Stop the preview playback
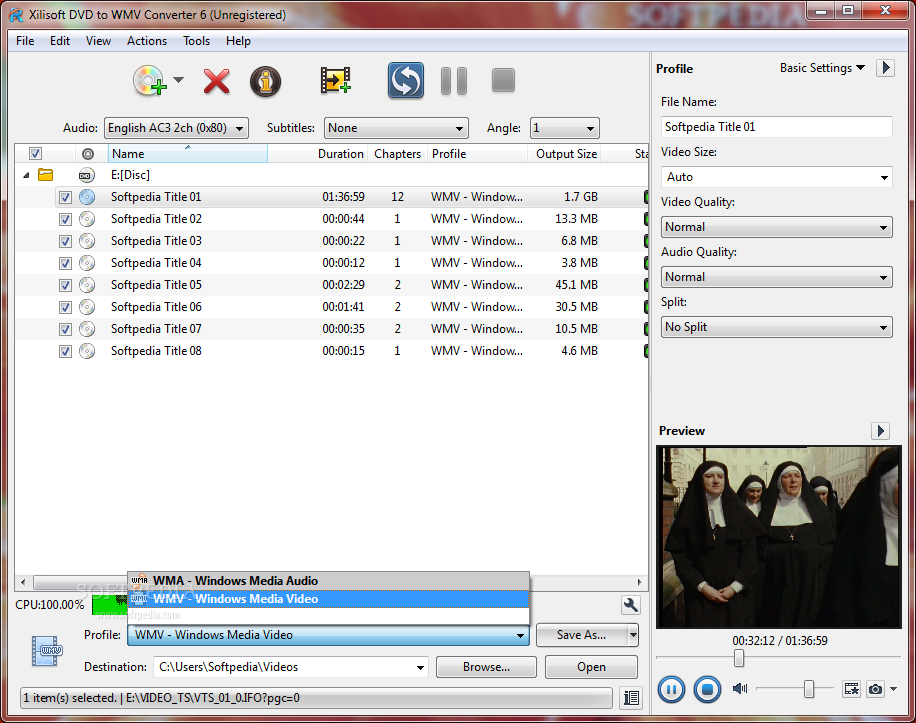 point(707,690)
